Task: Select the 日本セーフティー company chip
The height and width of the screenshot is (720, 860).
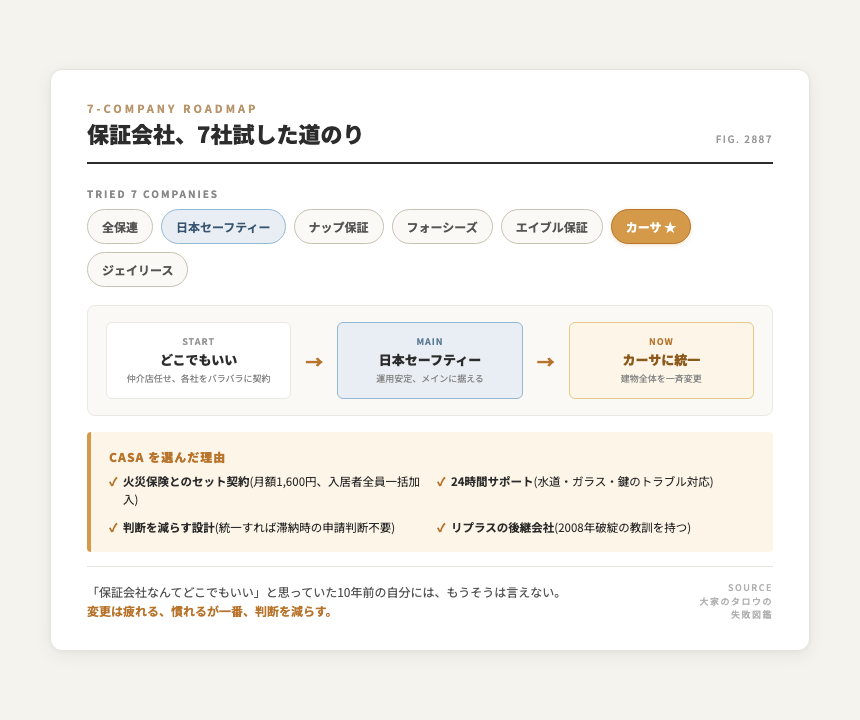Action: click(x=223, y=226)
